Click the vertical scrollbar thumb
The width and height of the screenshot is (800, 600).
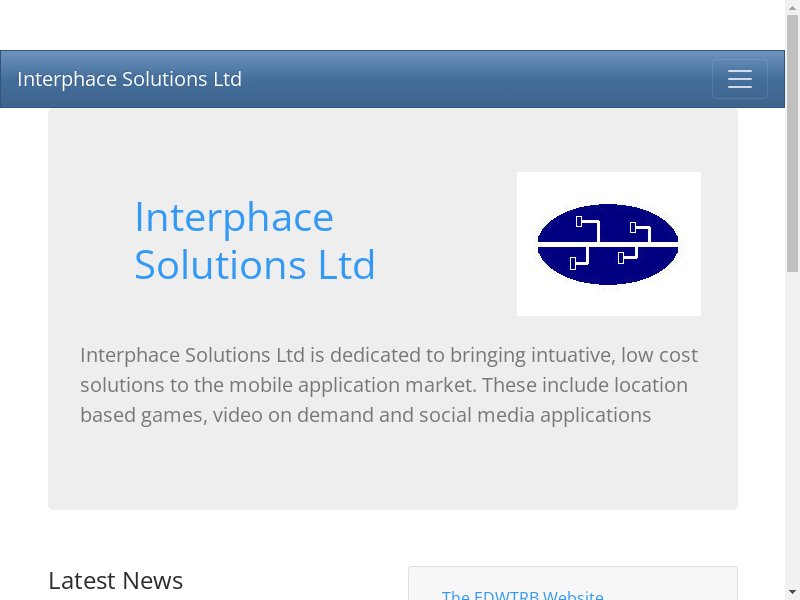tap(792, 140)
